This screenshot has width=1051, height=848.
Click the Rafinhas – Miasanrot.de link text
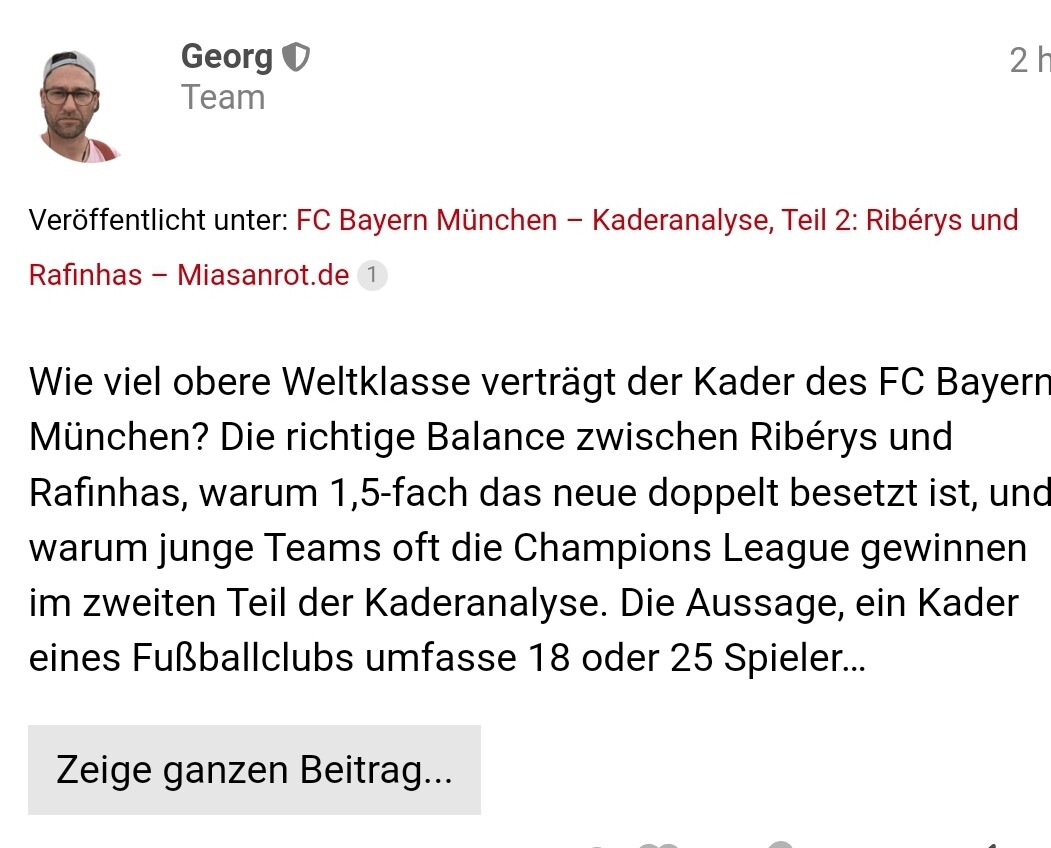pos(189,275)
